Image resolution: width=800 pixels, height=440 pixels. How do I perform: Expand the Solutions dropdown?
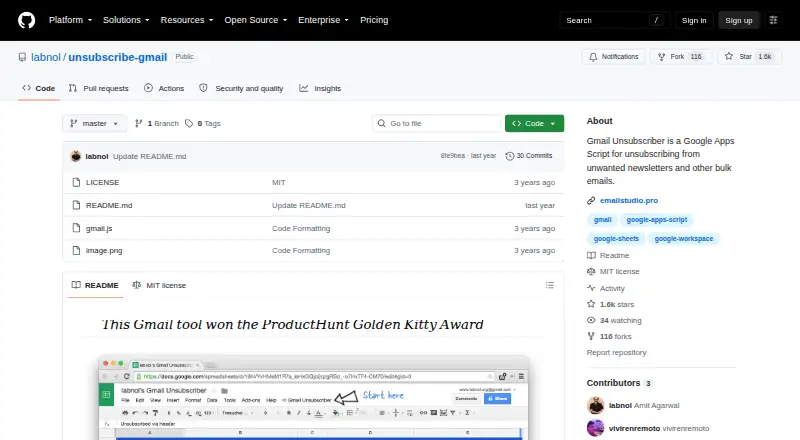(126, 20)
